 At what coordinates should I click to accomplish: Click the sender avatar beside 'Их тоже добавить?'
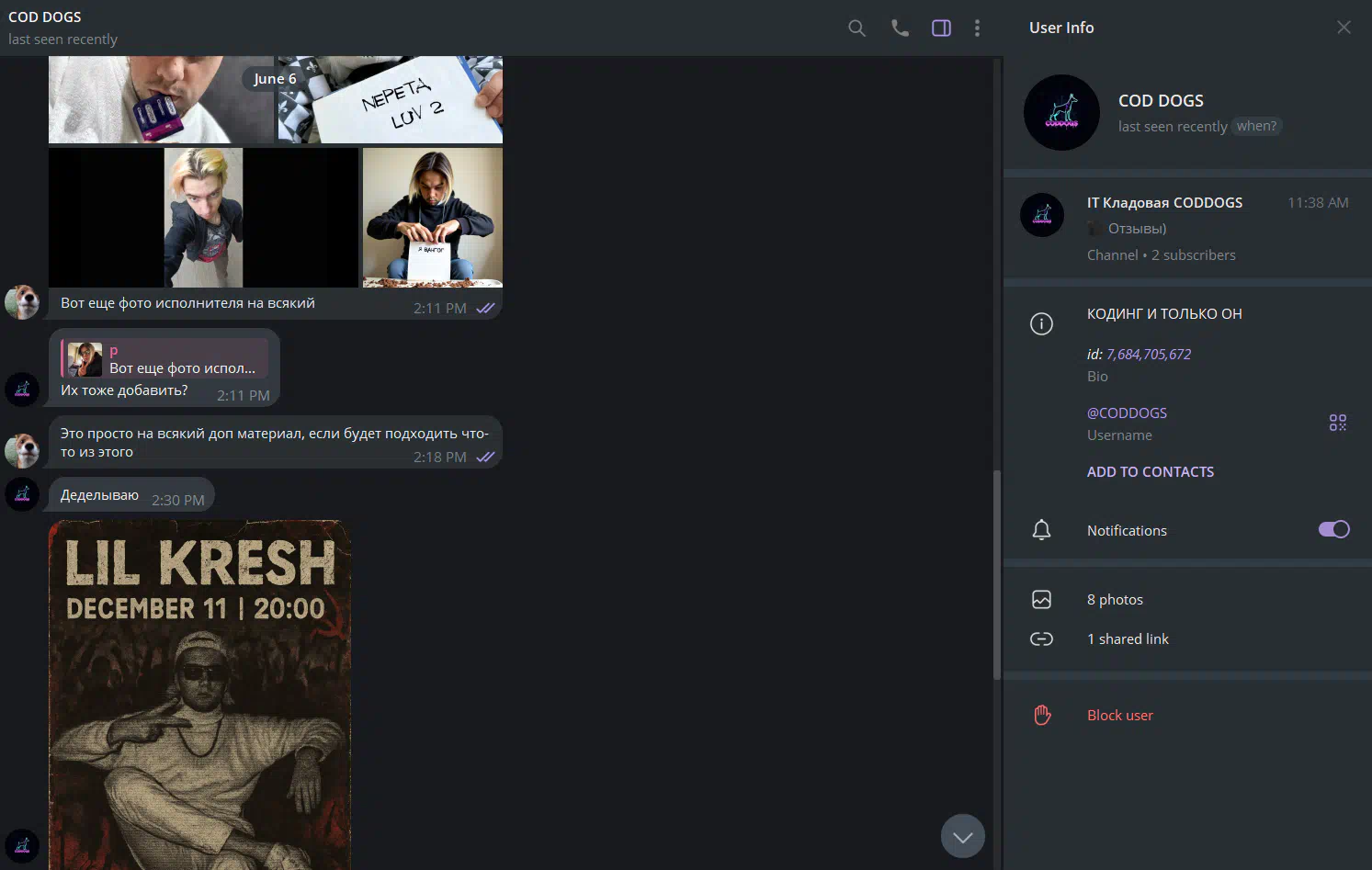tap(22, 389)
